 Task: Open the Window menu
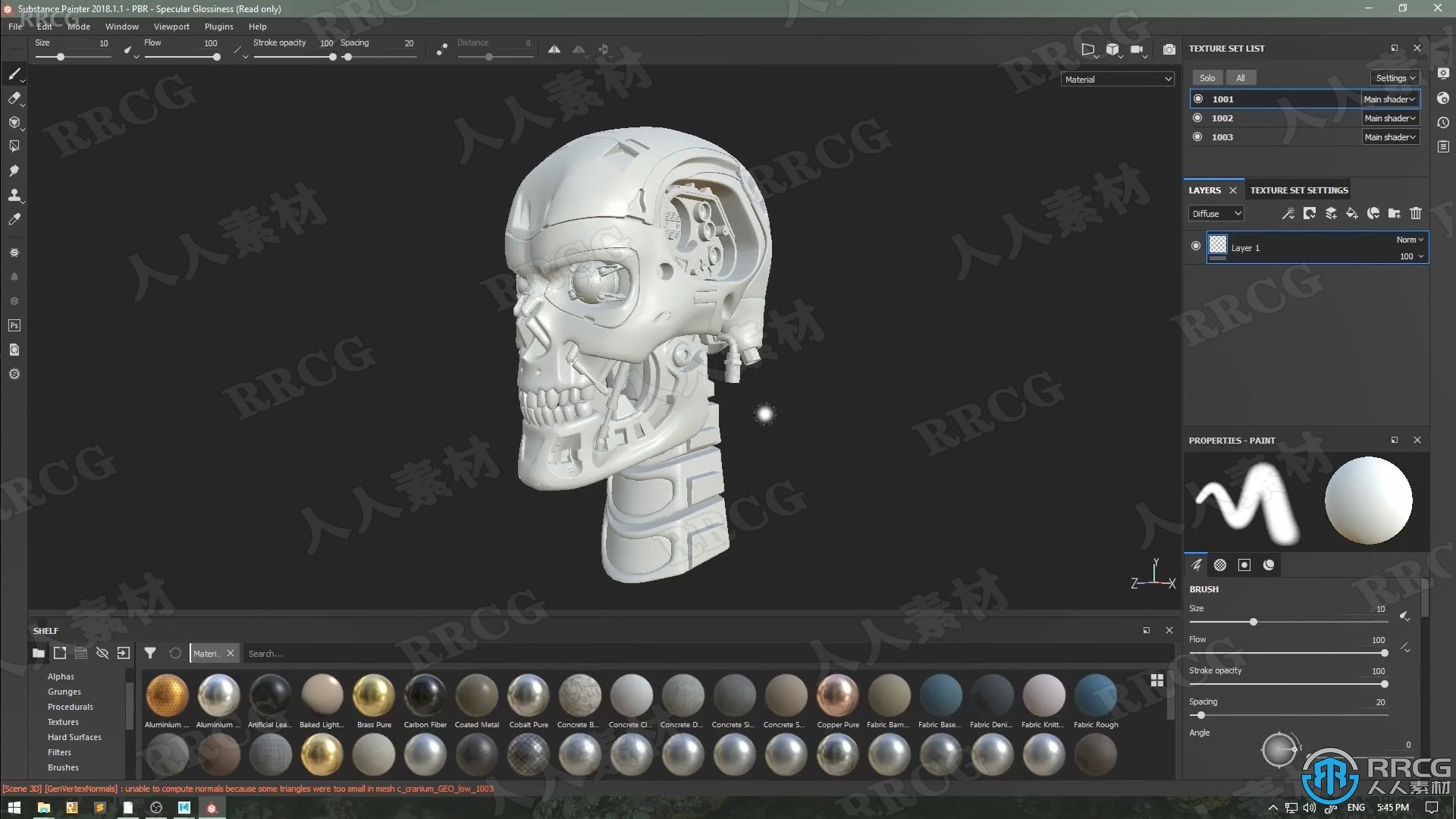(121, 27)
